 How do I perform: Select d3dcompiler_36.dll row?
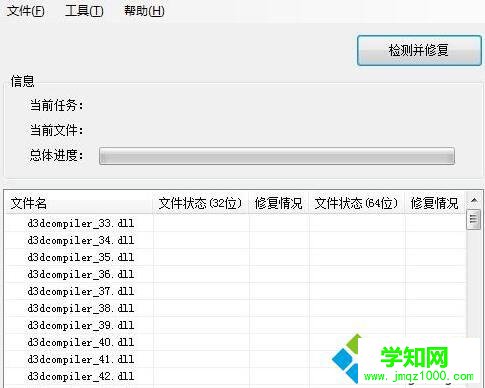point(235,274)
